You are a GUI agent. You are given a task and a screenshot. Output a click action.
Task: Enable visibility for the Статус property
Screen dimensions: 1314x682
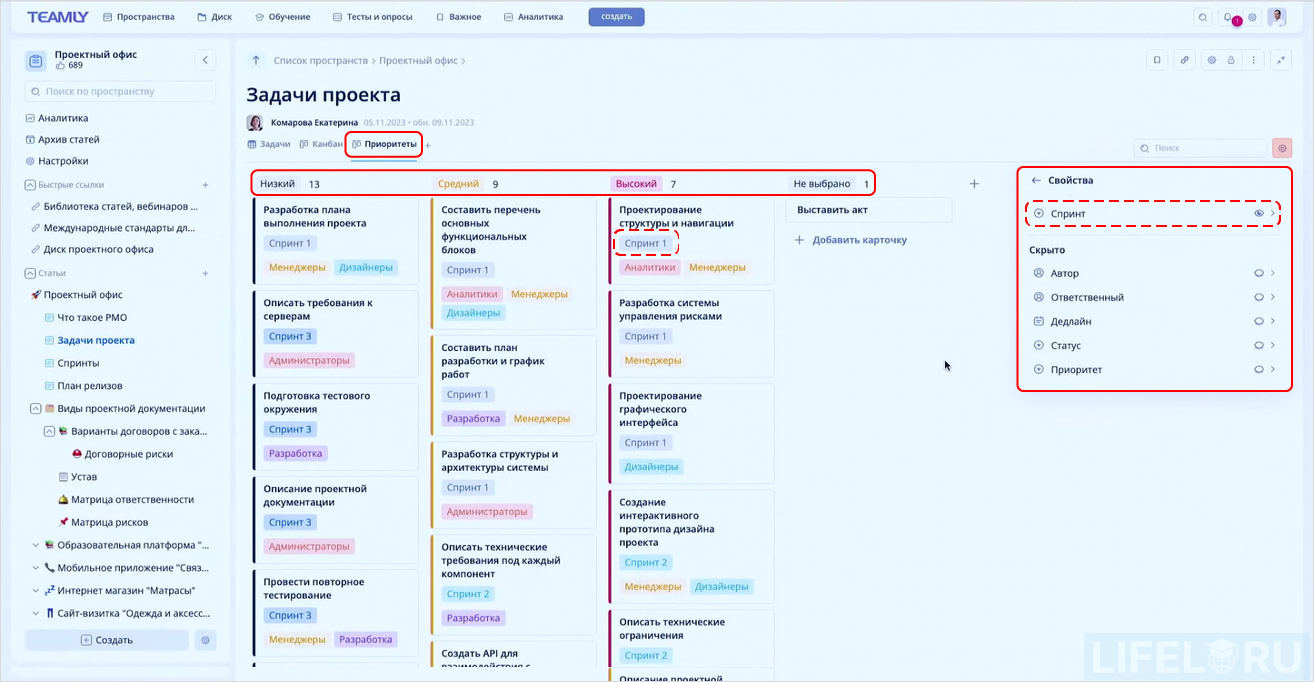[1260, 344]
